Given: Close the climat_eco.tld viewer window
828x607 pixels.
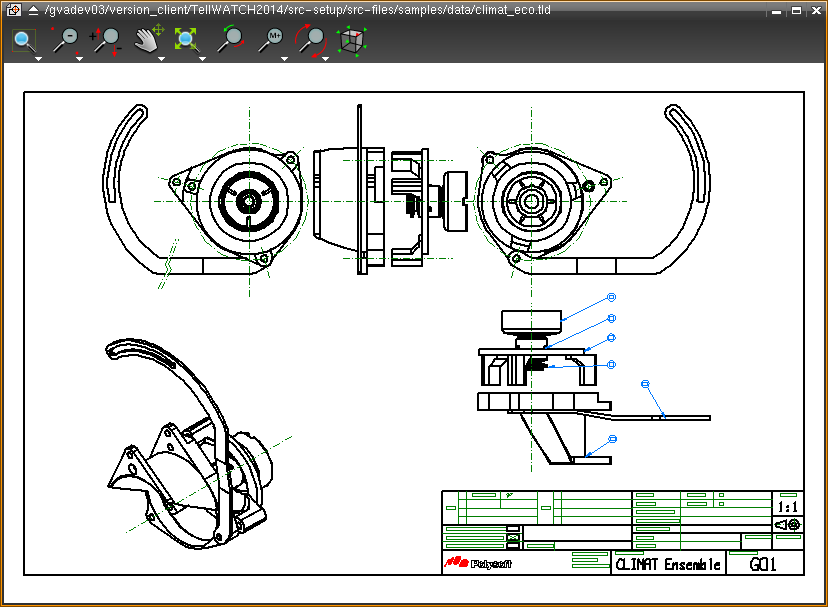Looking at the screenshot, I should [x=816, y=11].
